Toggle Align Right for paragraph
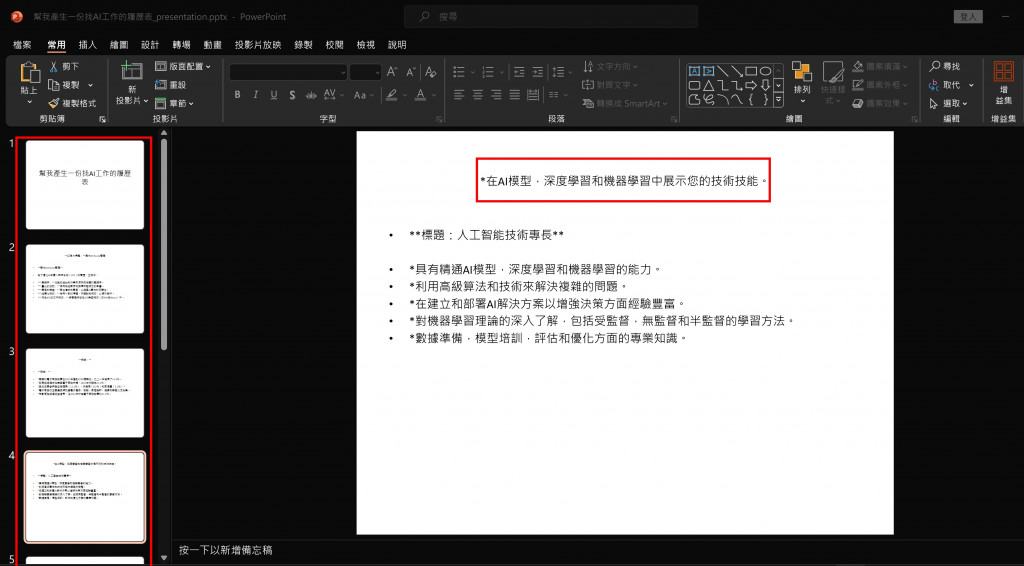Image resolution: width=1024 pixels, height=566 pixels. coord(496,95)
